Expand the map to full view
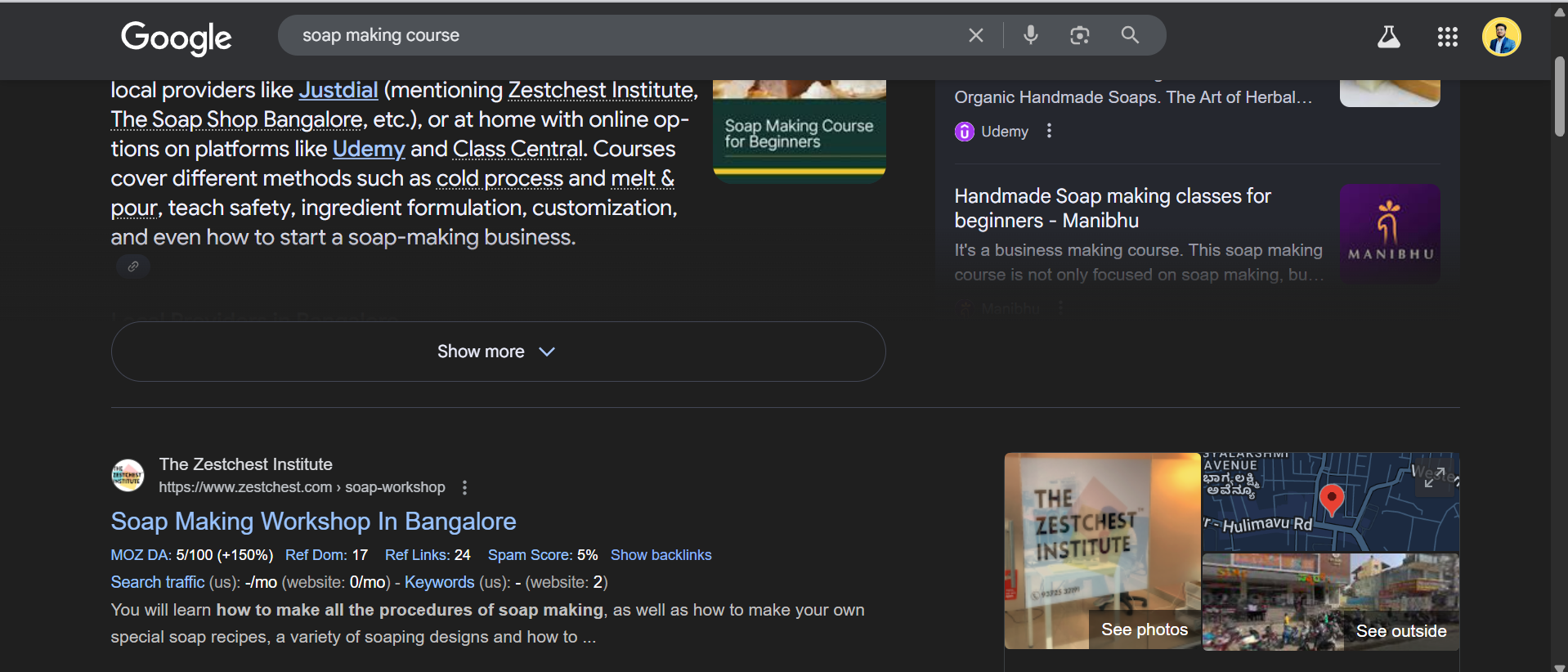 point(1434,477)
